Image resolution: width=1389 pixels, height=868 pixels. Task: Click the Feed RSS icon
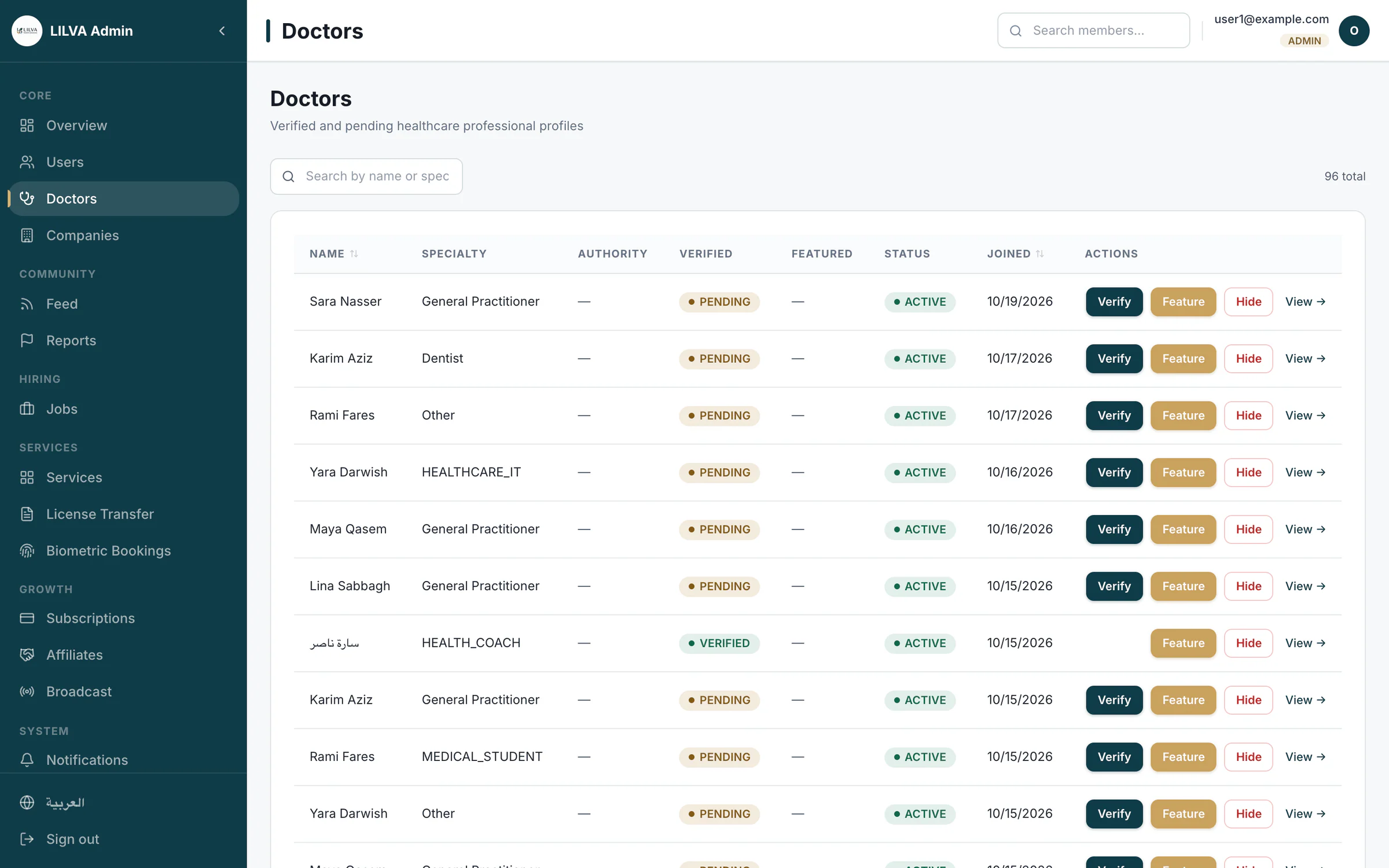[x=27, y=304]
